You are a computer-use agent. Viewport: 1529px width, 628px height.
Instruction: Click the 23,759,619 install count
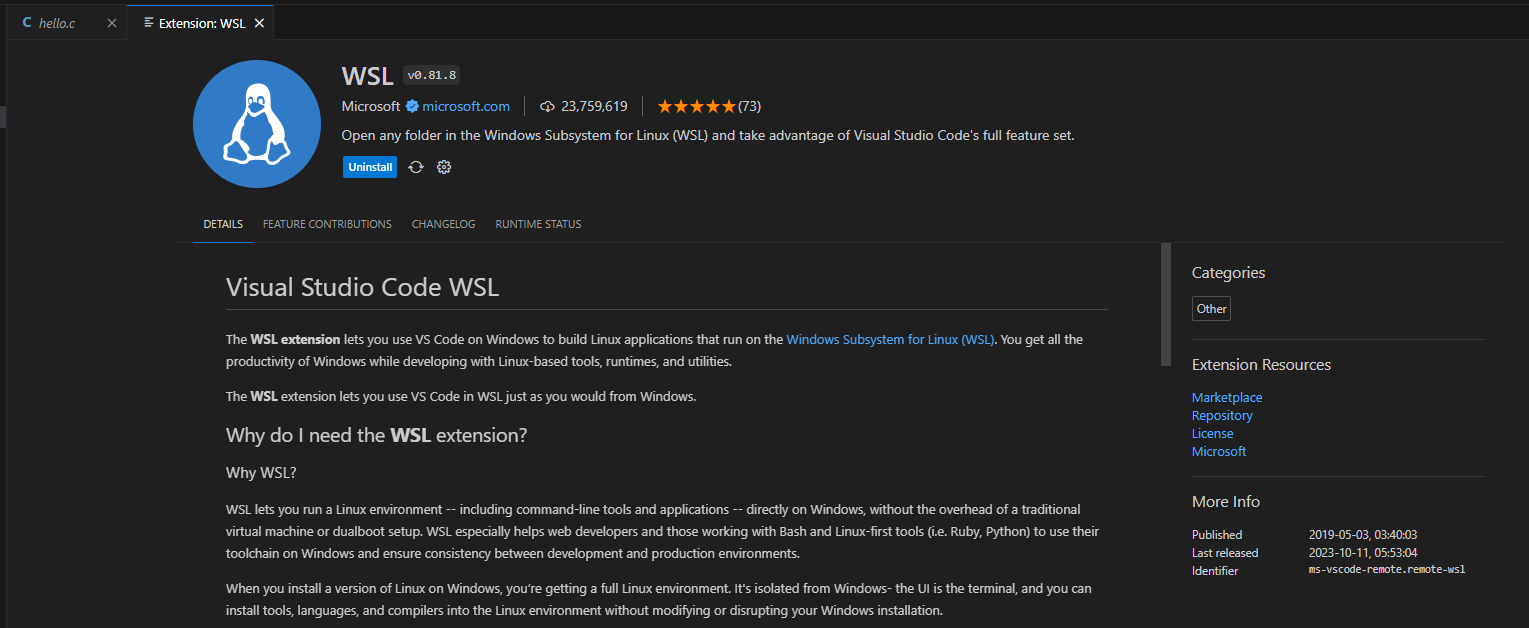594,106
